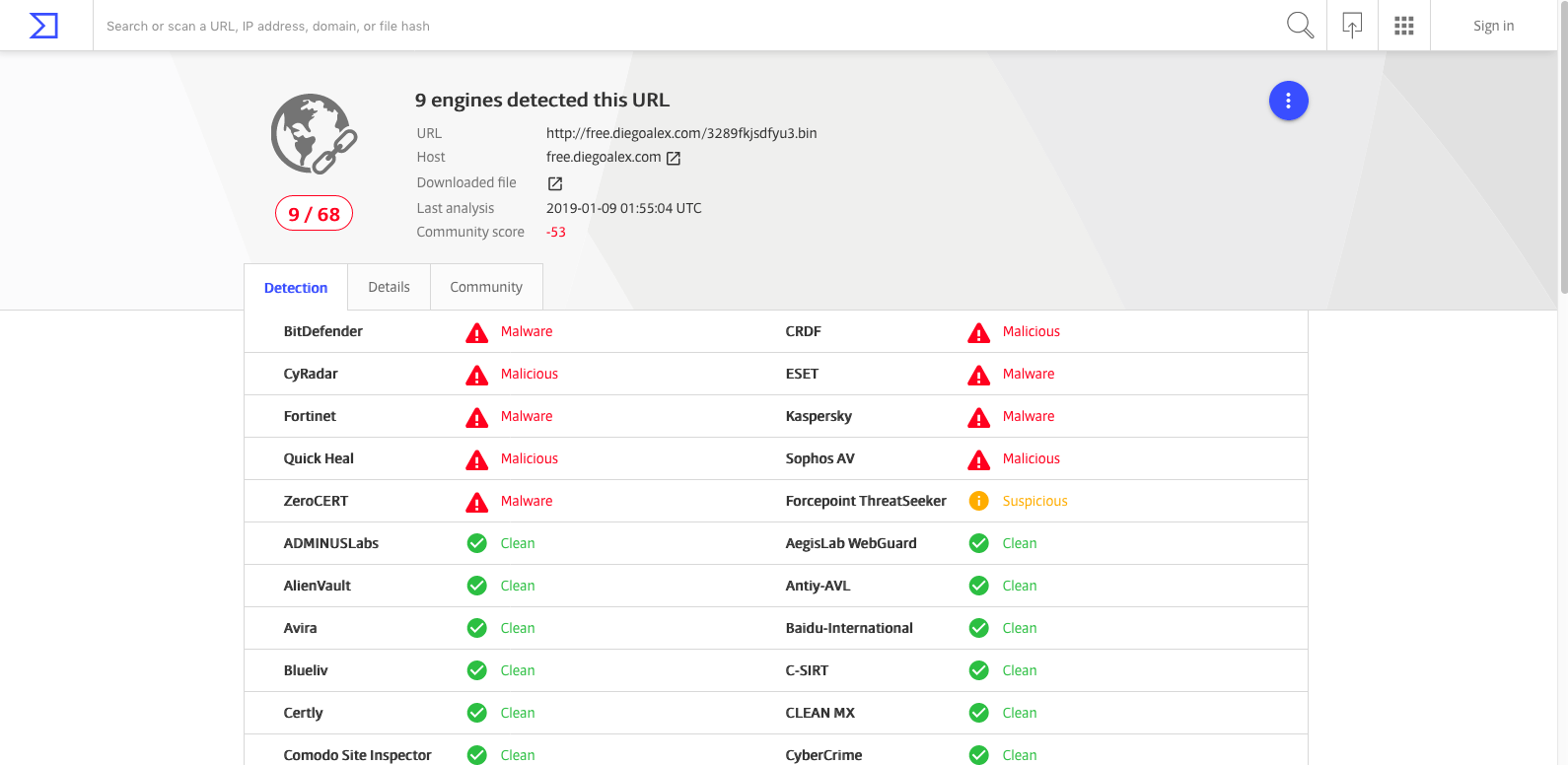1568x765 pixels.
Task: Click the Comodo Site Inspector engine name
Action: click(358, 755)
